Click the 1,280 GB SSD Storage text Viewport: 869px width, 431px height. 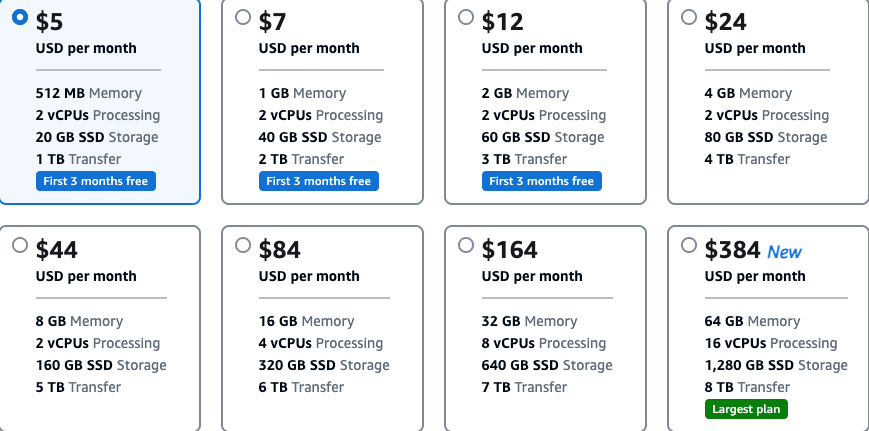[776, 365]
